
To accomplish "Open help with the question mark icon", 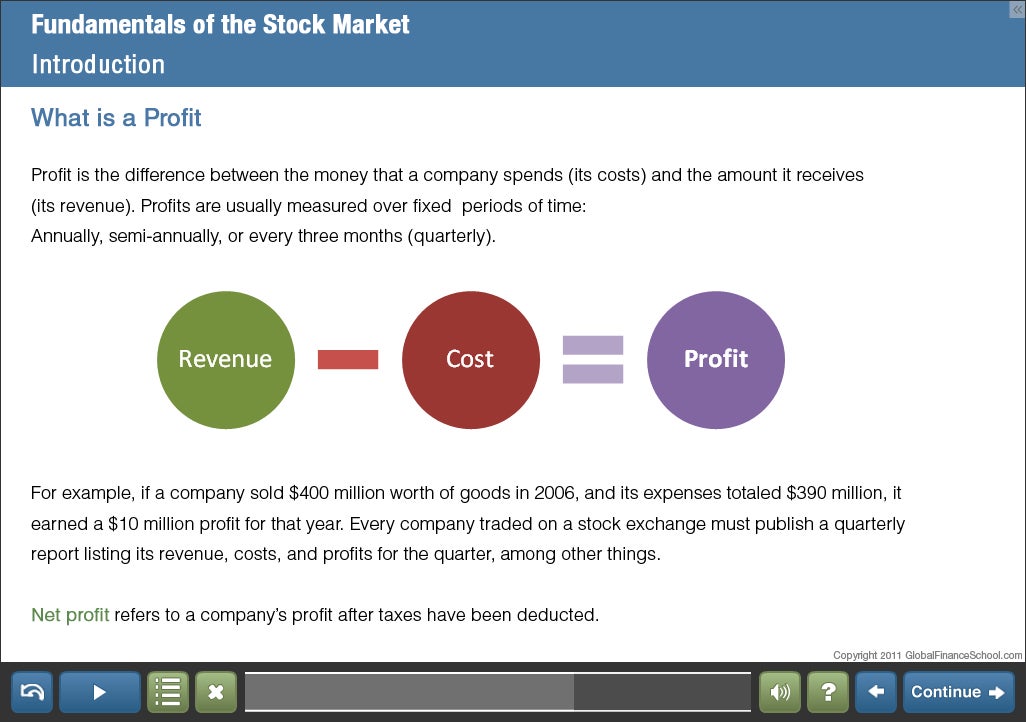I will (828, 692).
